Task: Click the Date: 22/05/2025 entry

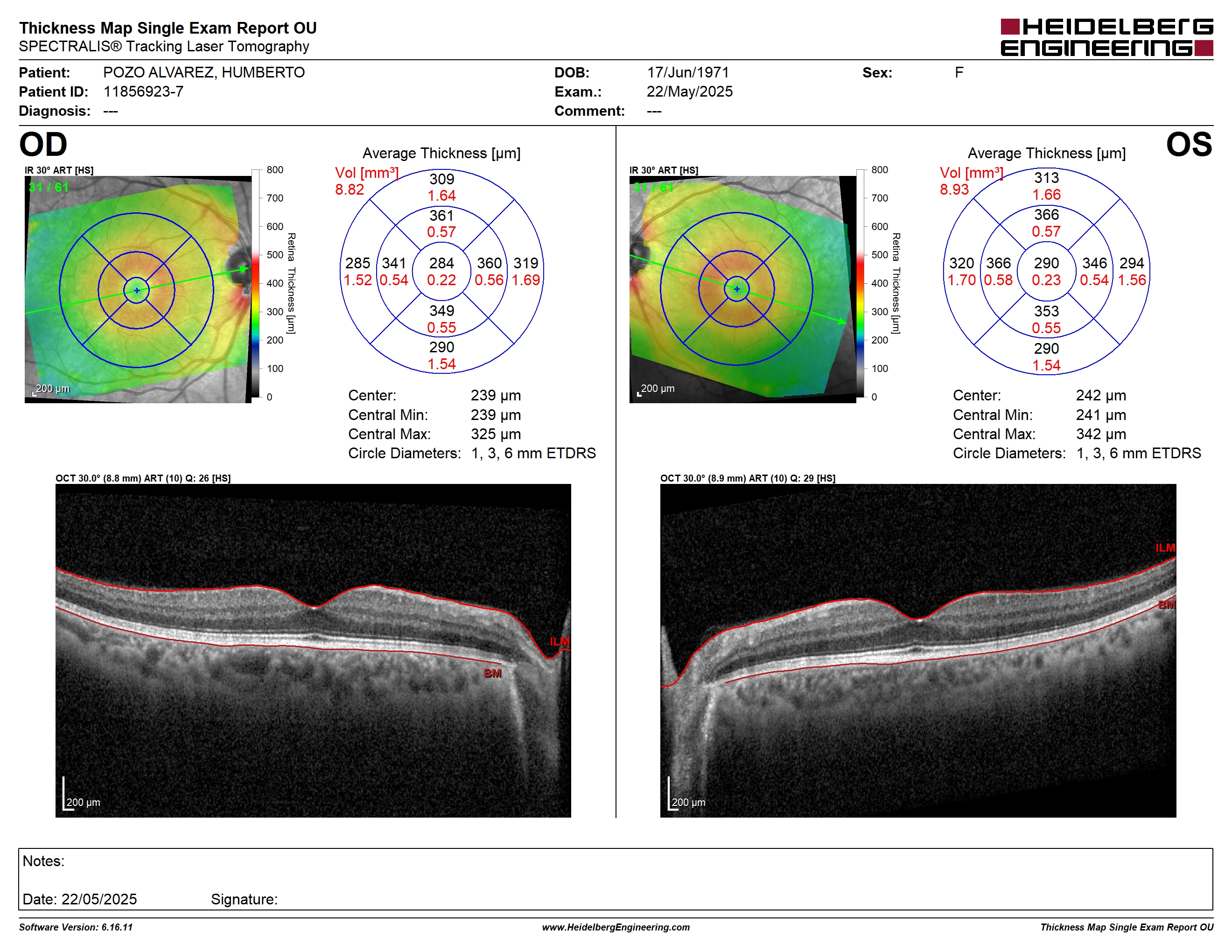Action: (79, 899)
